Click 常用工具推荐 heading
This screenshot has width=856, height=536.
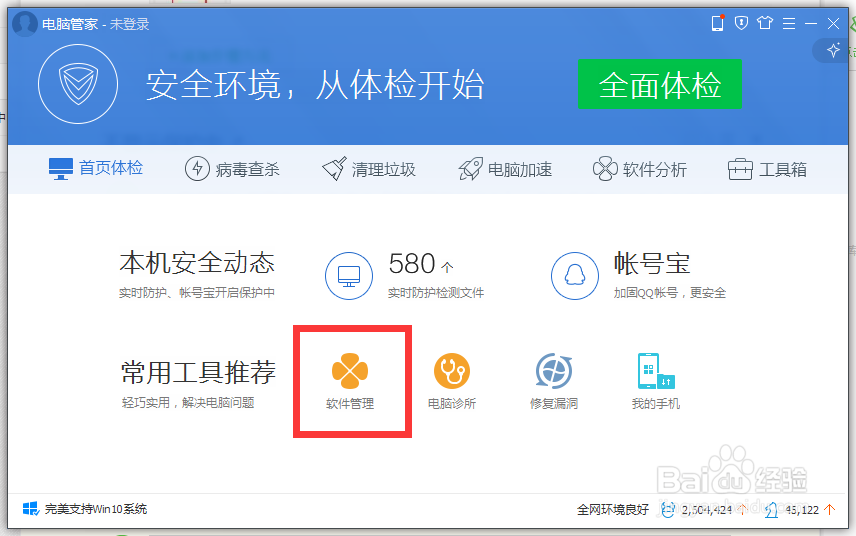pyautogui.click(x=198, y=373)
